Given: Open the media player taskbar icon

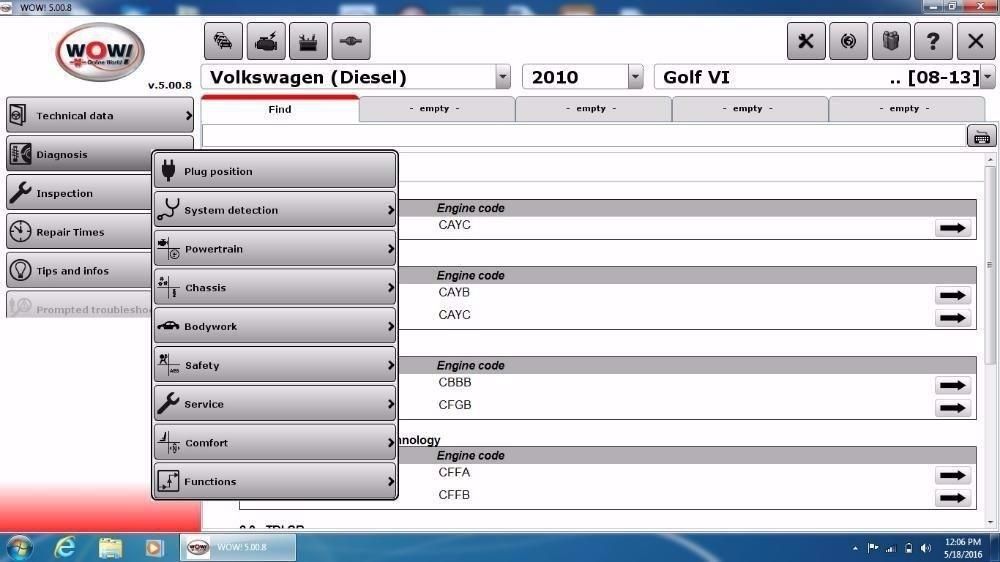Looking at the screenshot, I should (154, 547).
